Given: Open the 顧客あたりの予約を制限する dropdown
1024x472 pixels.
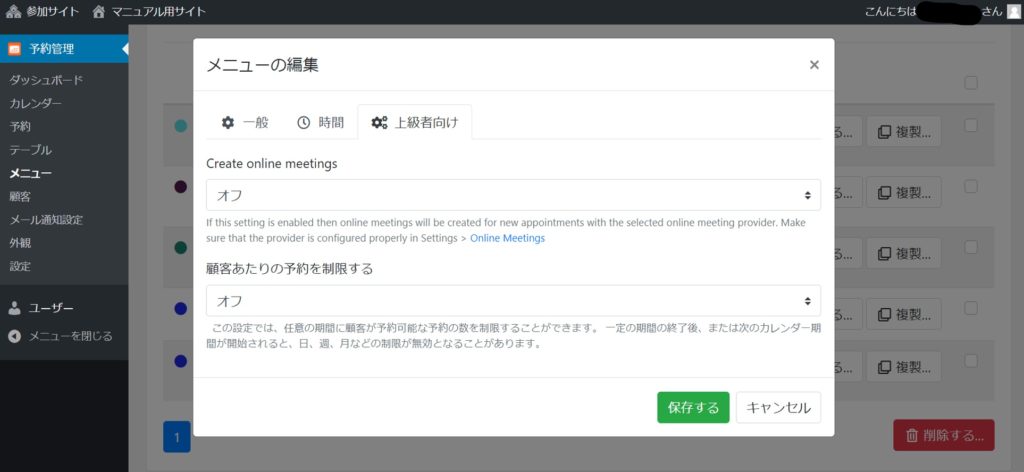Looking at the screenshot, I should point(513,301).
